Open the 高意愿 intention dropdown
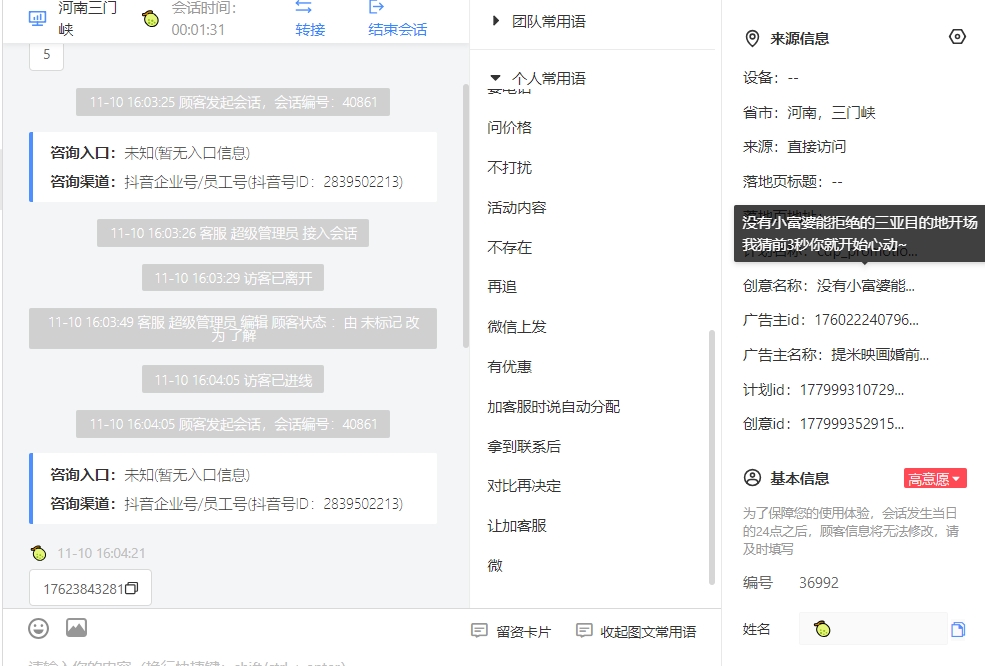 pyautogui.click(x=935, y=479)
